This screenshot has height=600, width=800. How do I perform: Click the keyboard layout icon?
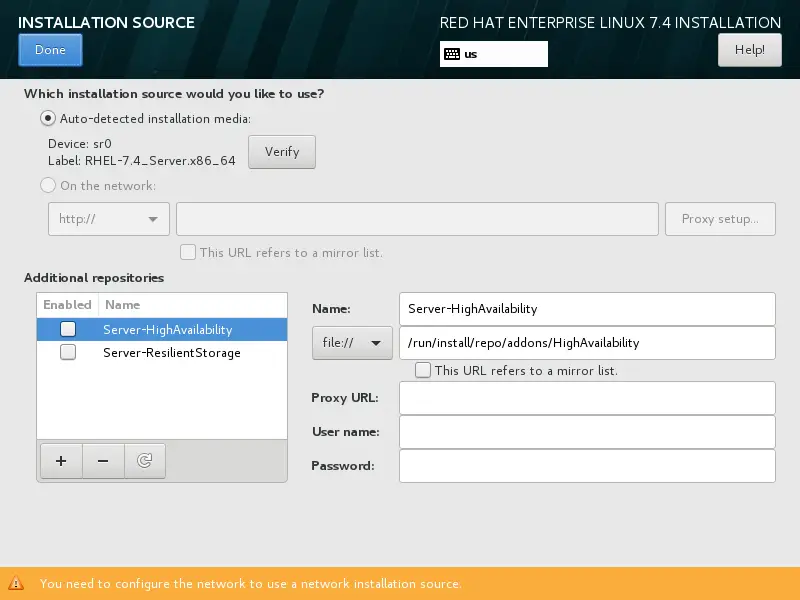click(452, 54)
